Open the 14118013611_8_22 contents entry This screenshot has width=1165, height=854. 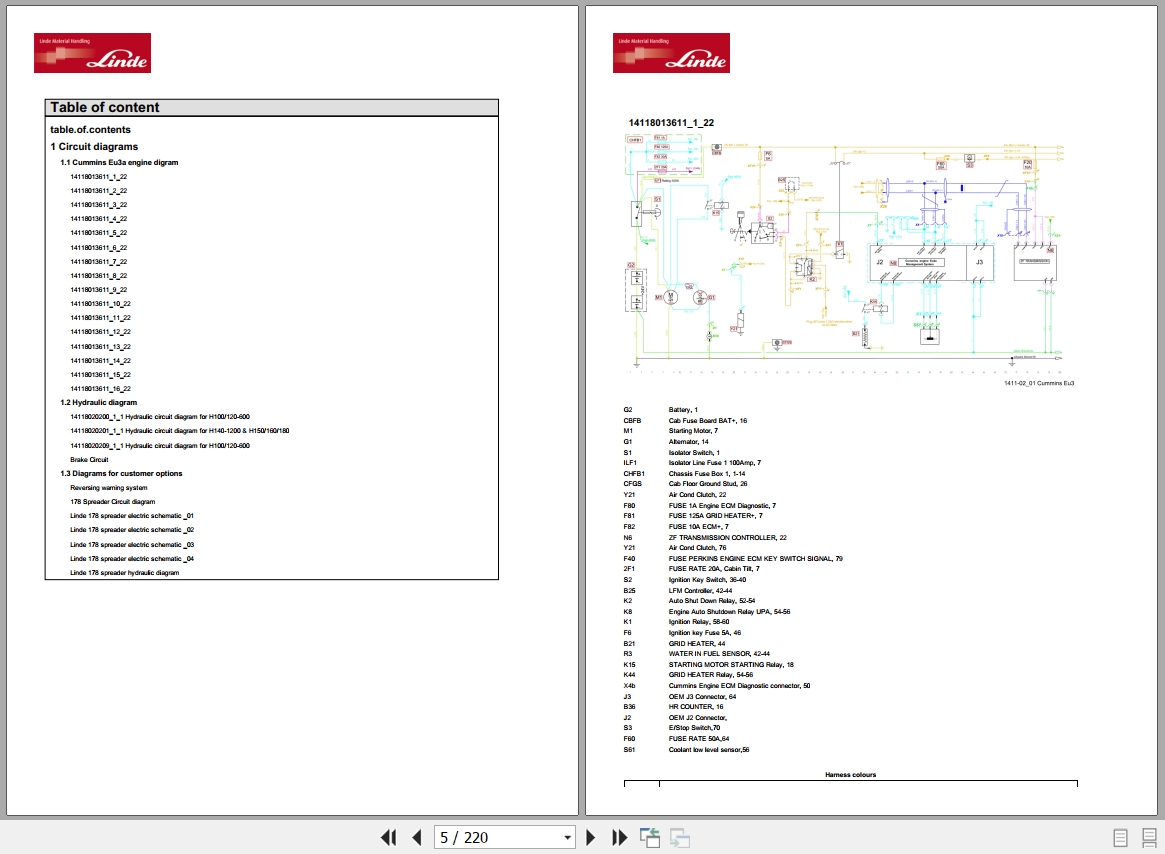click(x=99, y=276)
